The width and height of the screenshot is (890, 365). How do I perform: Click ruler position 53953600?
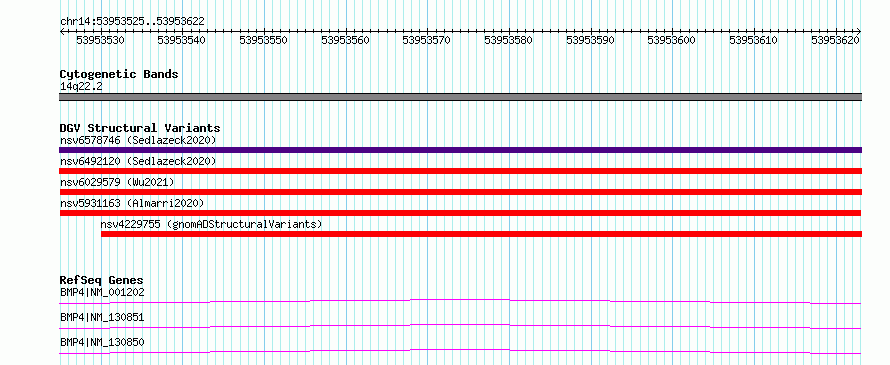(672, 40)
